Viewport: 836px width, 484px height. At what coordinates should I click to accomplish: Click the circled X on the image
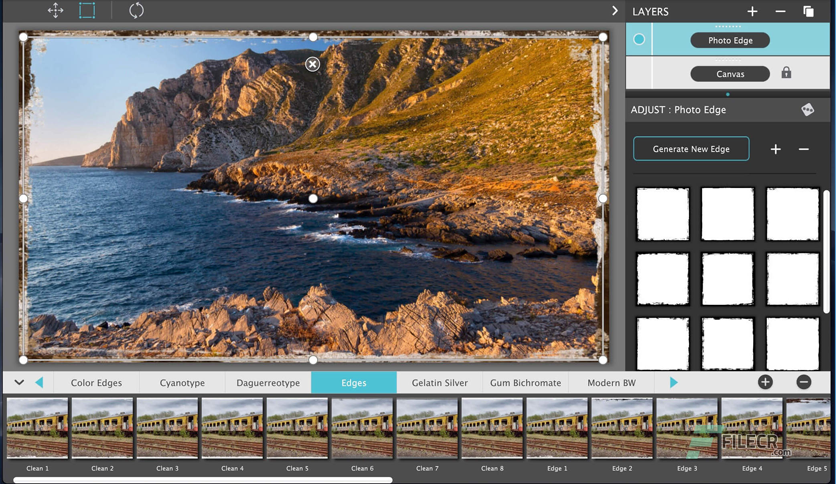312,64
